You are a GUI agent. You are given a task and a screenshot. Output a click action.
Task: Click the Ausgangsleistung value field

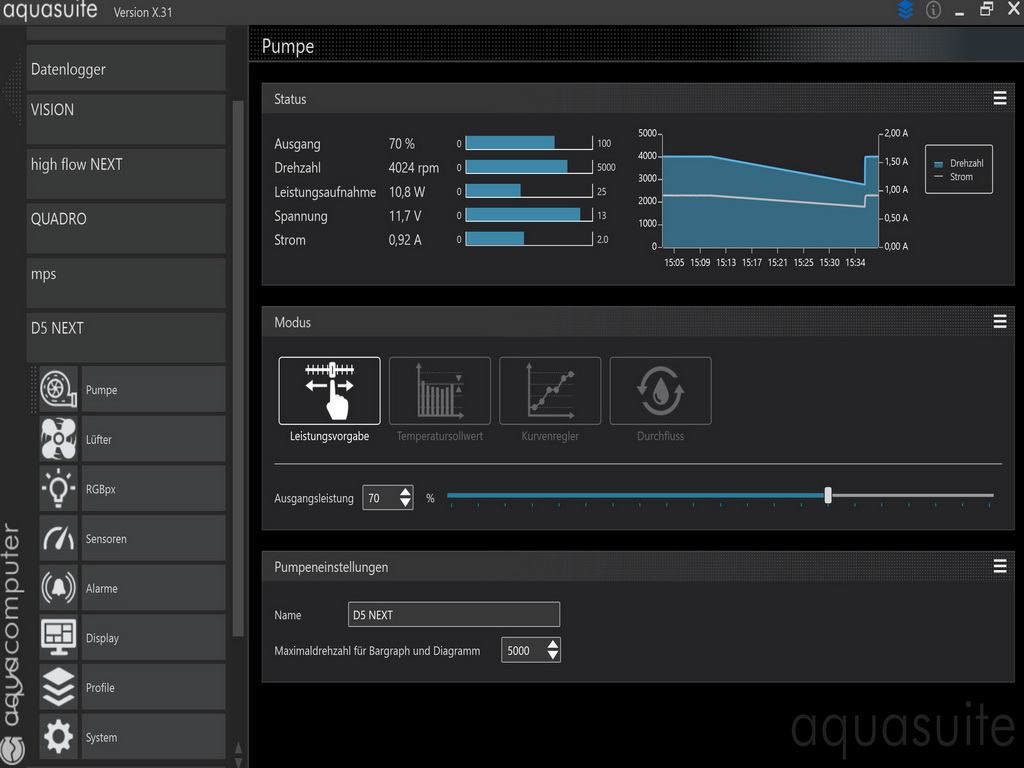coord(380,498)
